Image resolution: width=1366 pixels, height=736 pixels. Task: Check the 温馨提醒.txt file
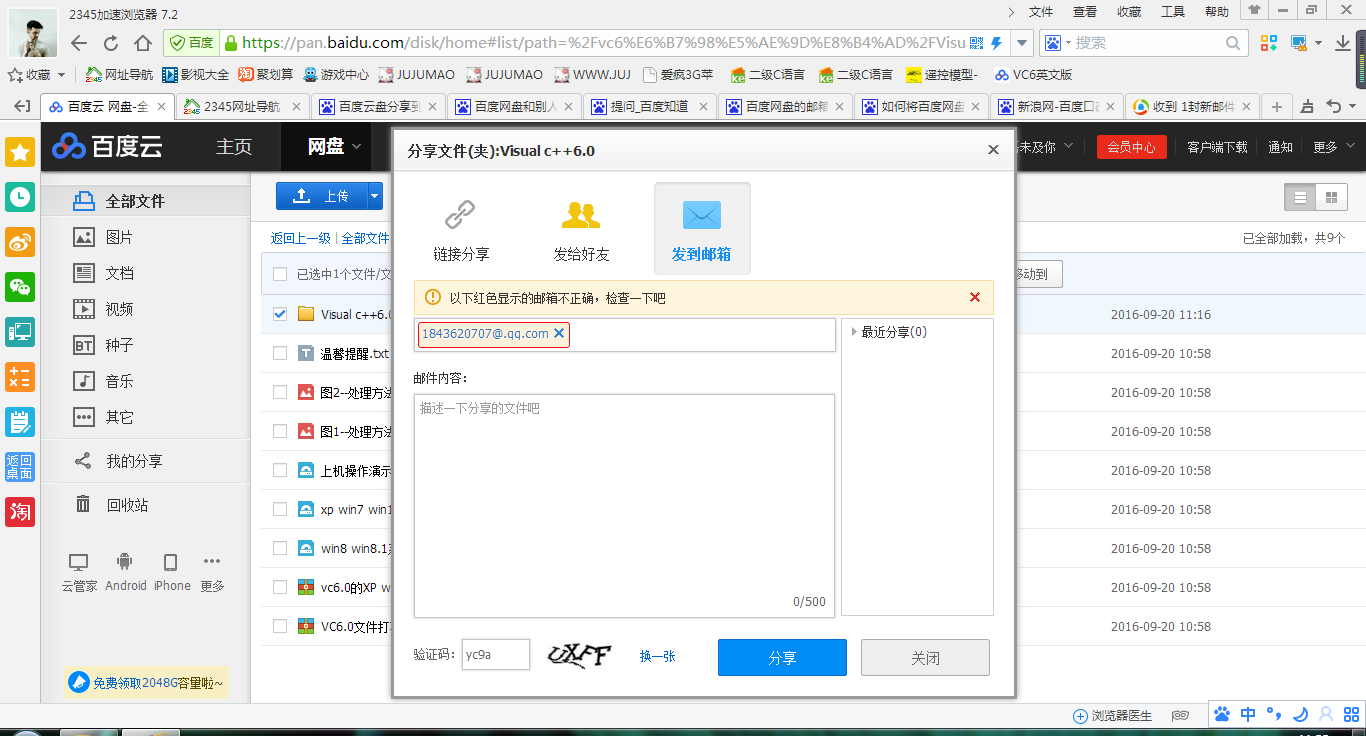point(280,352)
